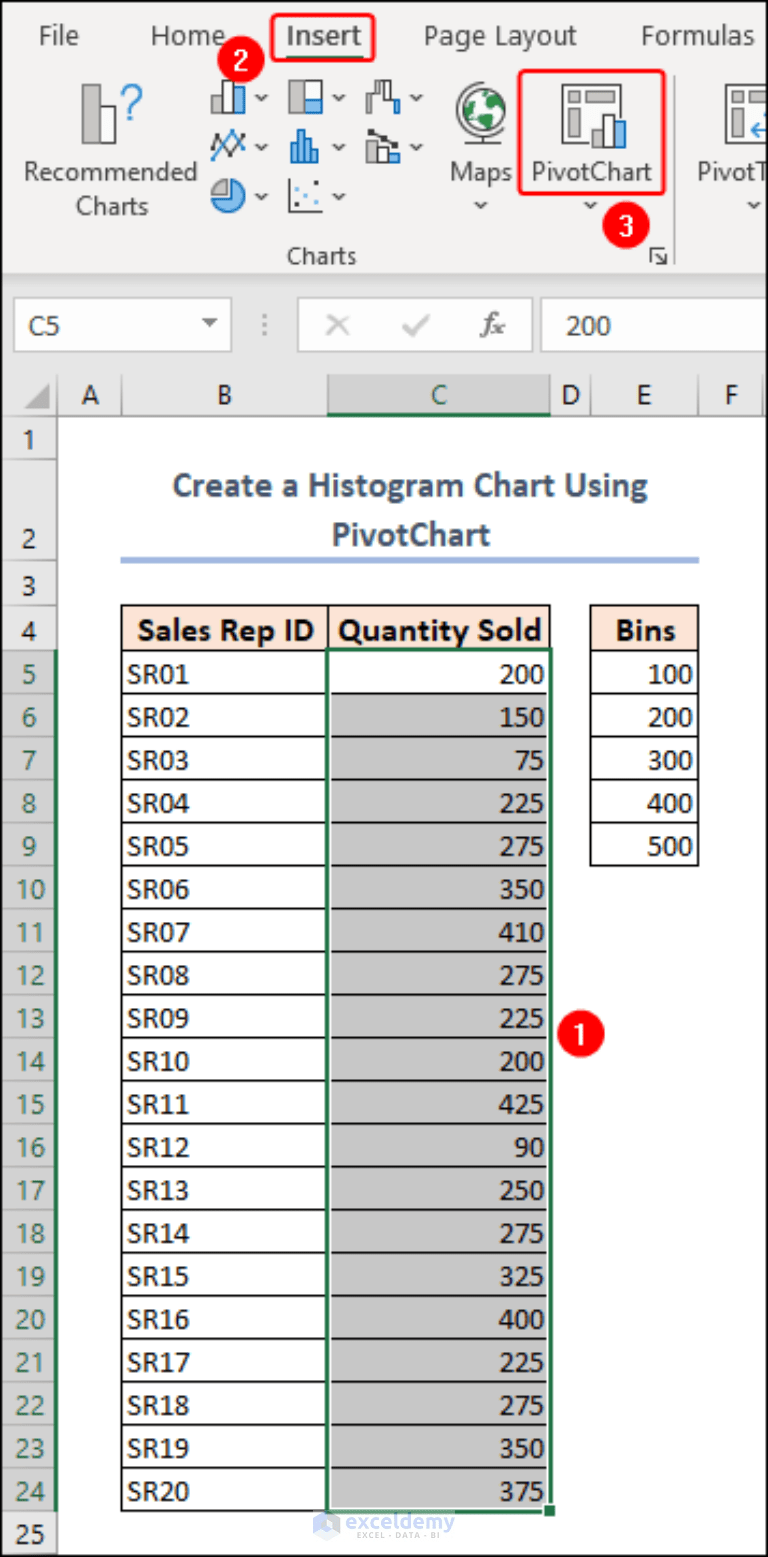The image size is (768, 1557).
Task: Select the Insert Column Chart icon
Action: click(228, 97)
